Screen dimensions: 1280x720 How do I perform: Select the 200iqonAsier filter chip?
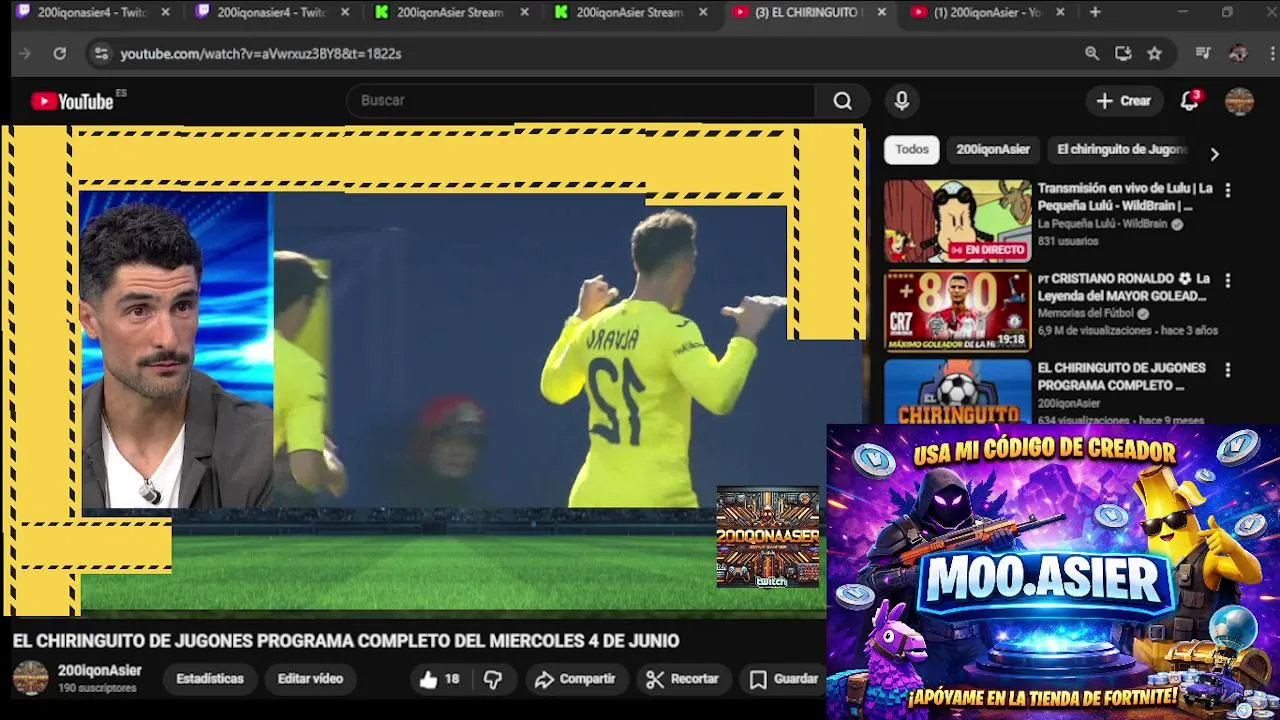[x=992, y=149]
